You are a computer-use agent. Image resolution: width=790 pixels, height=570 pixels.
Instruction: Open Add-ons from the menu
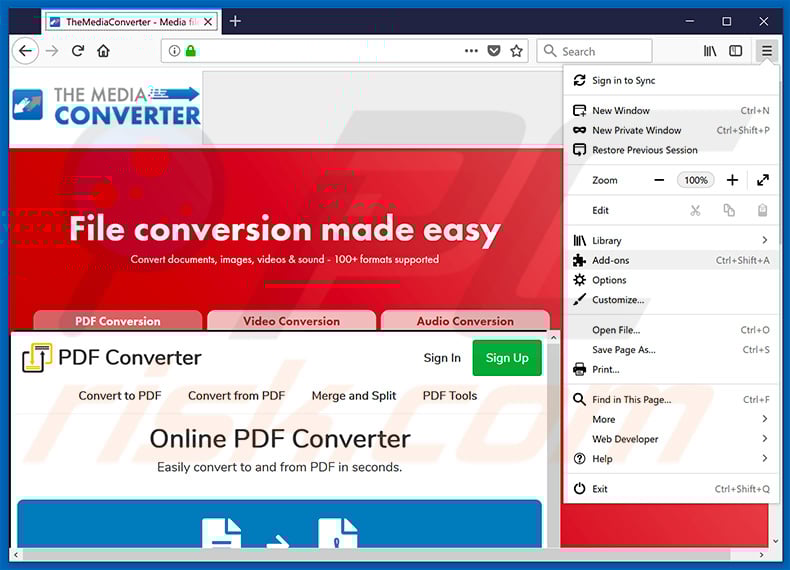(x=673, y=260)
